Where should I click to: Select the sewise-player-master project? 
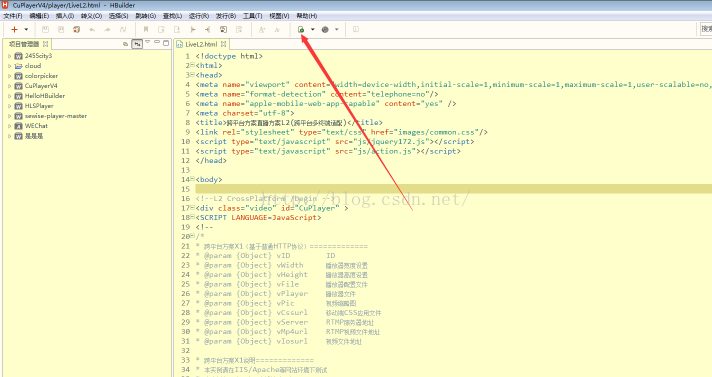click(x=56, y=116)
